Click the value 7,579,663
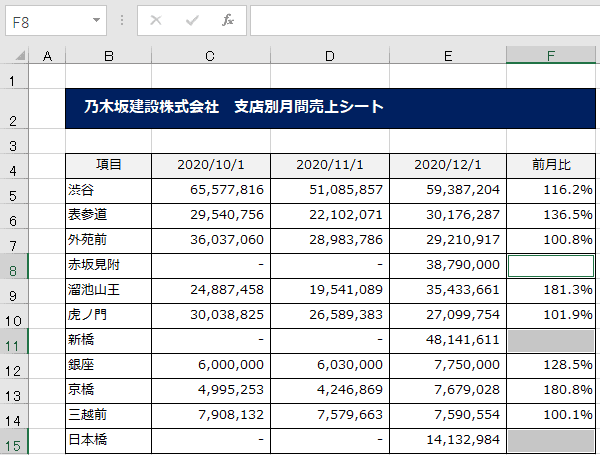 [x=350, y=415]
